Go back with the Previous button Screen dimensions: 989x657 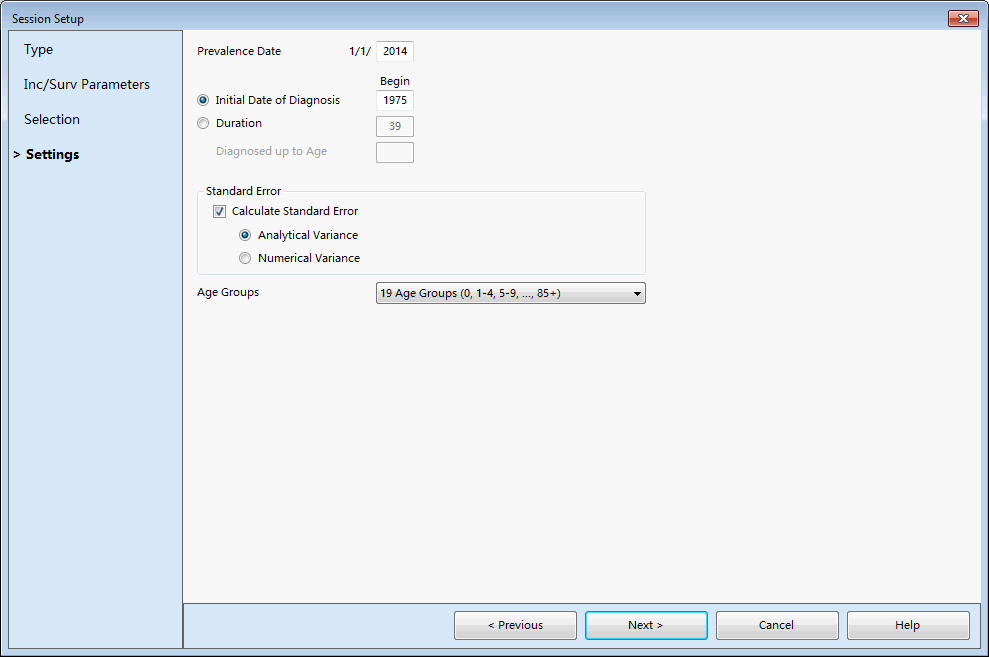tap(515, 626)
